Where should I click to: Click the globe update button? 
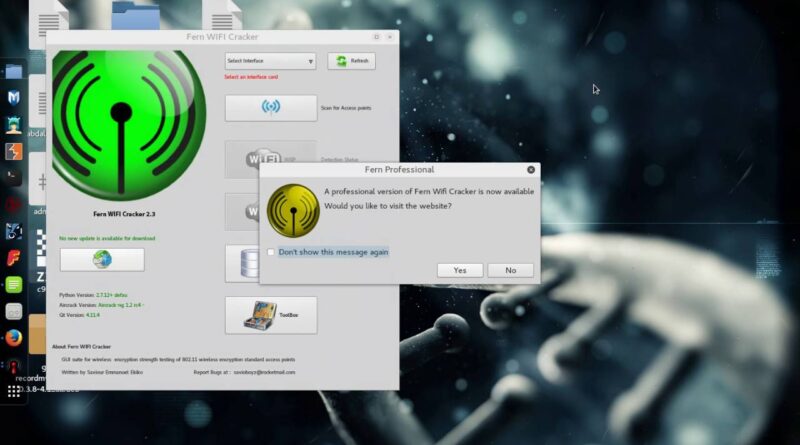102,260
